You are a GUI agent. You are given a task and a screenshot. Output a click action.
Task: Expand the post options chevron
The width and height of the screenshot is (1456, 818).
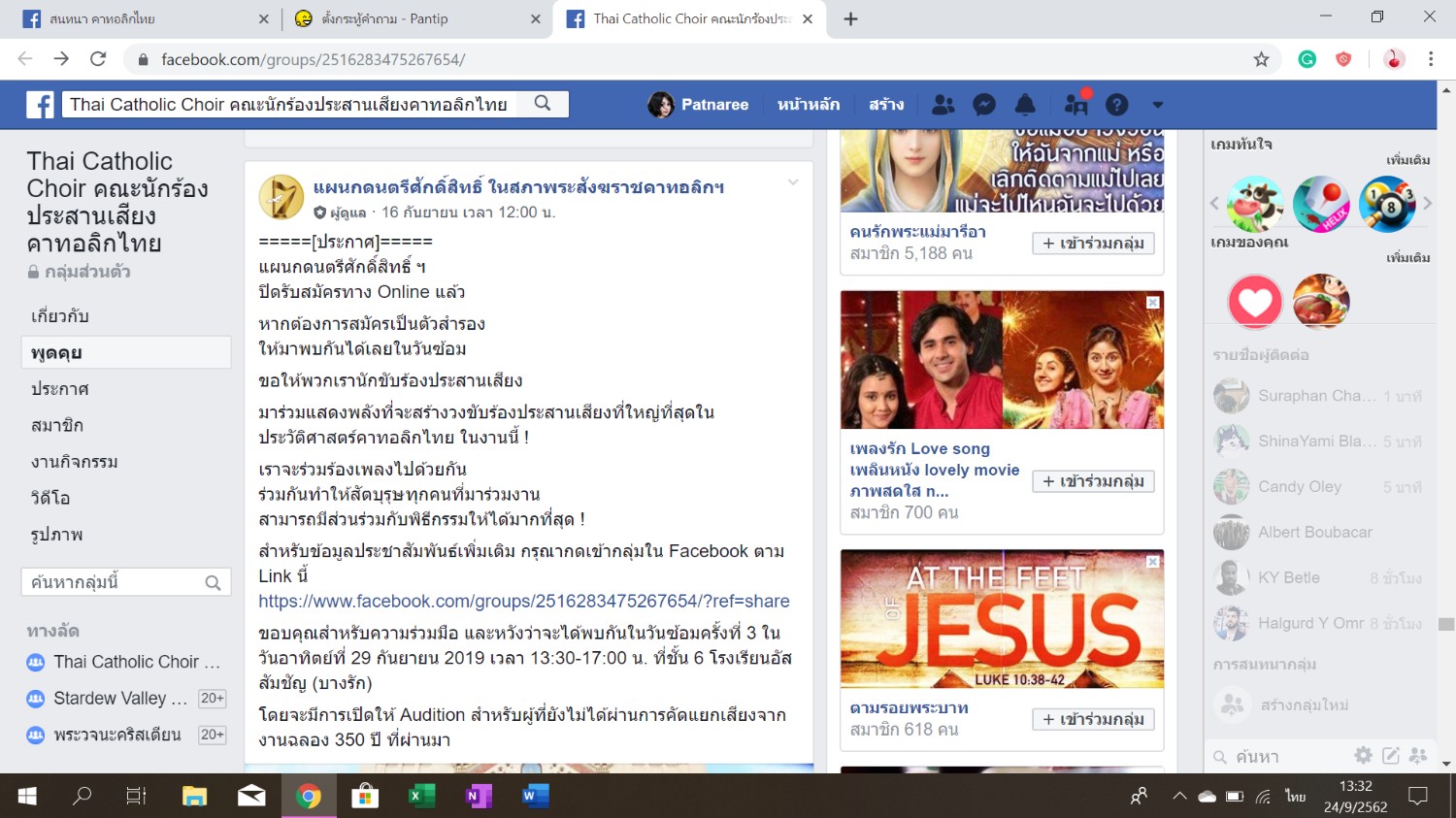click(x=793, y=182)
